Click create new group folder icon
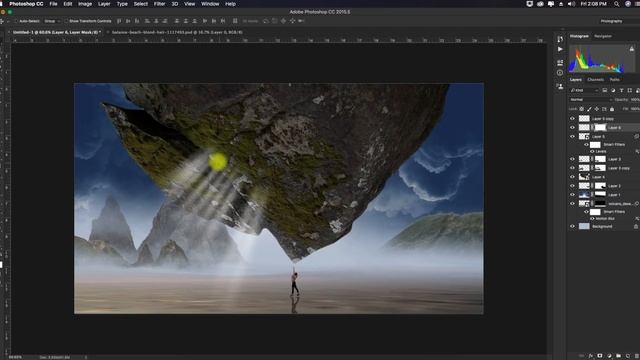This screenshot has height=360, width=640. [619, 356]
